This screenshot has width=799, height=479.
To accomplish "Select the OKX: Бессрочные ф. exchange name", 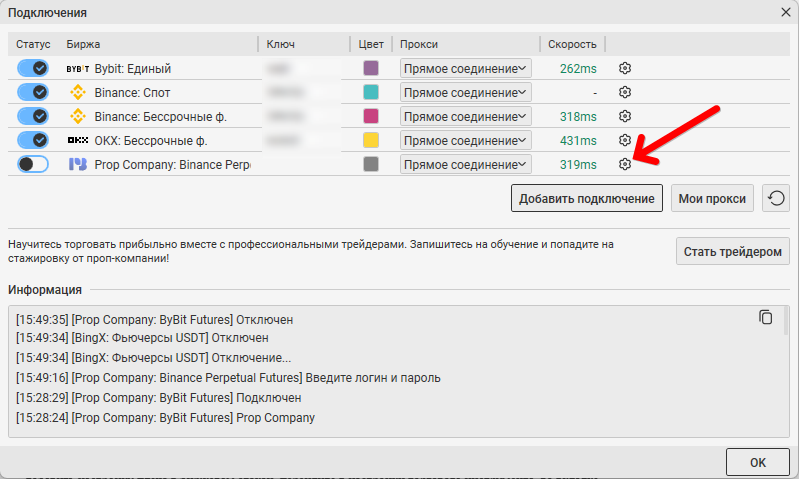I will click(x=151, y=141).
